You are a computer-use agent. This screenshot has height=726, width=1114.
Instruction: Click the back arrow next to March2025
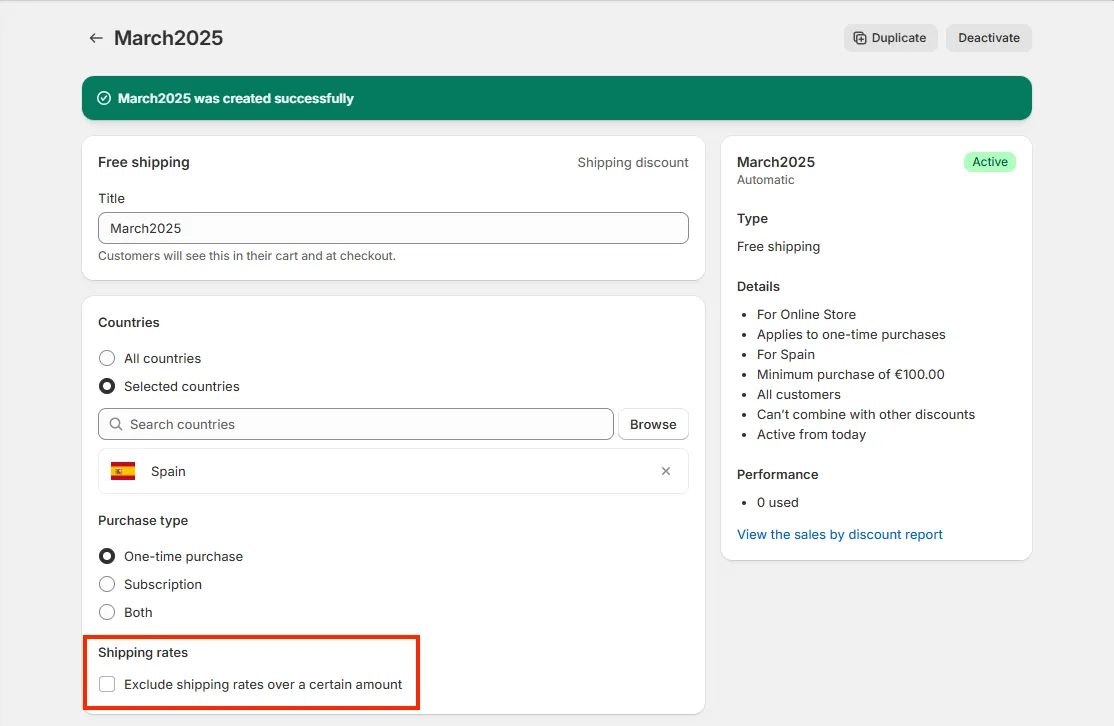coord(95,37)
